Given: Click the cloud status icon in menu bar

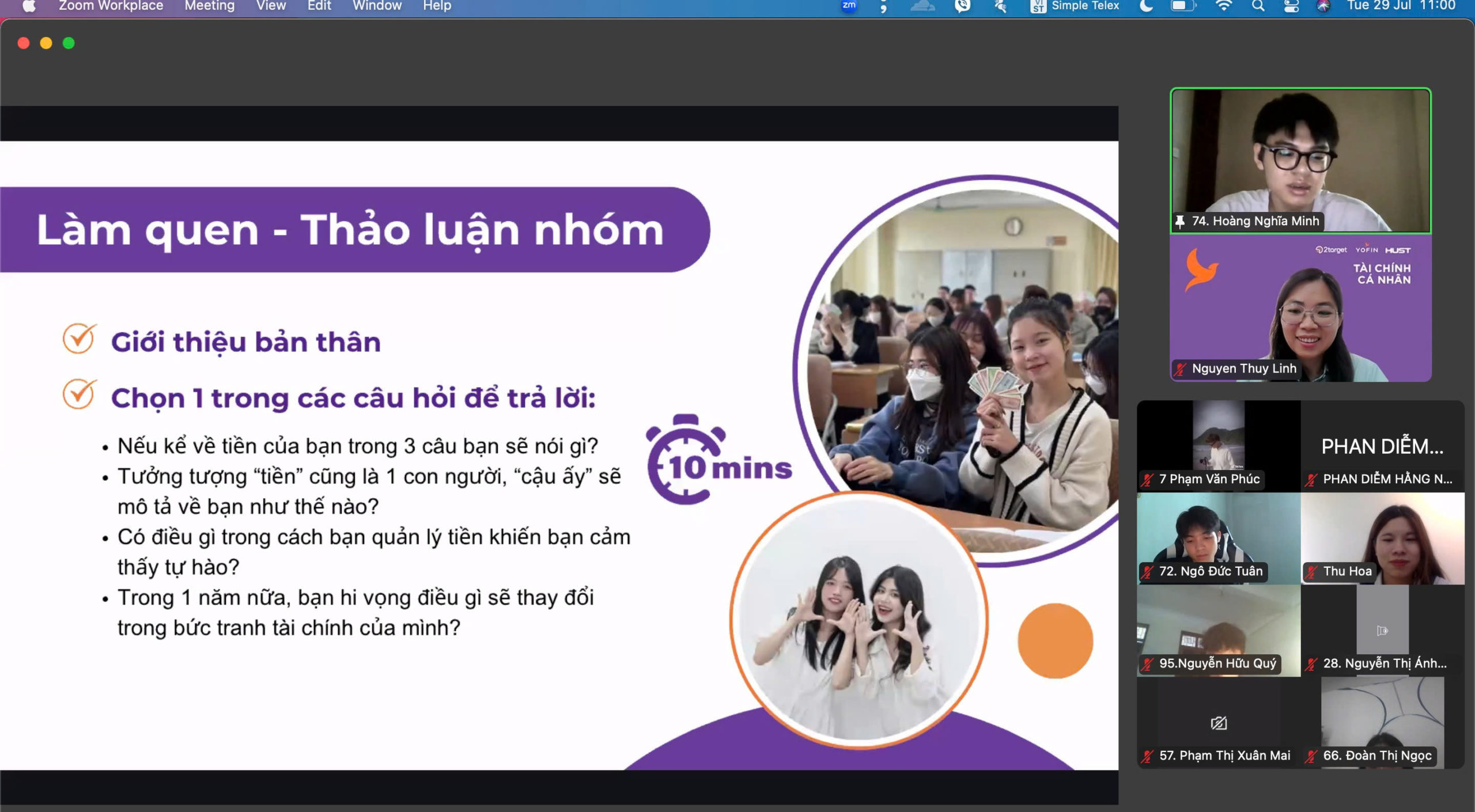Looking at the screenshot, I should point(922,6).
